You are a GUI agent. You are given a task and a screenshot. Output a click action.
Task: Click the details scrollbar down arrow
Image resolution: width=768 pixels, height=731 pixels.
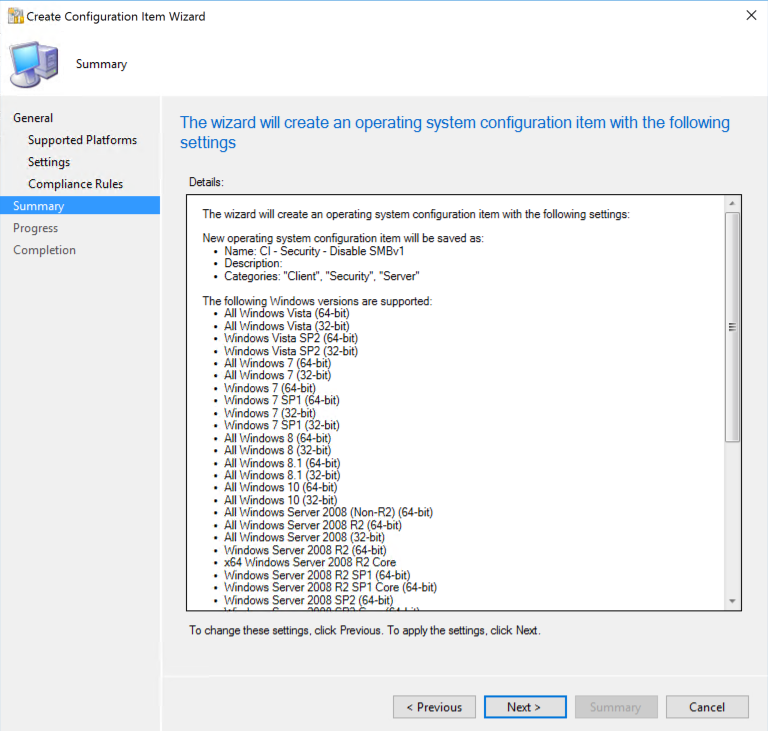click(732, 601)
